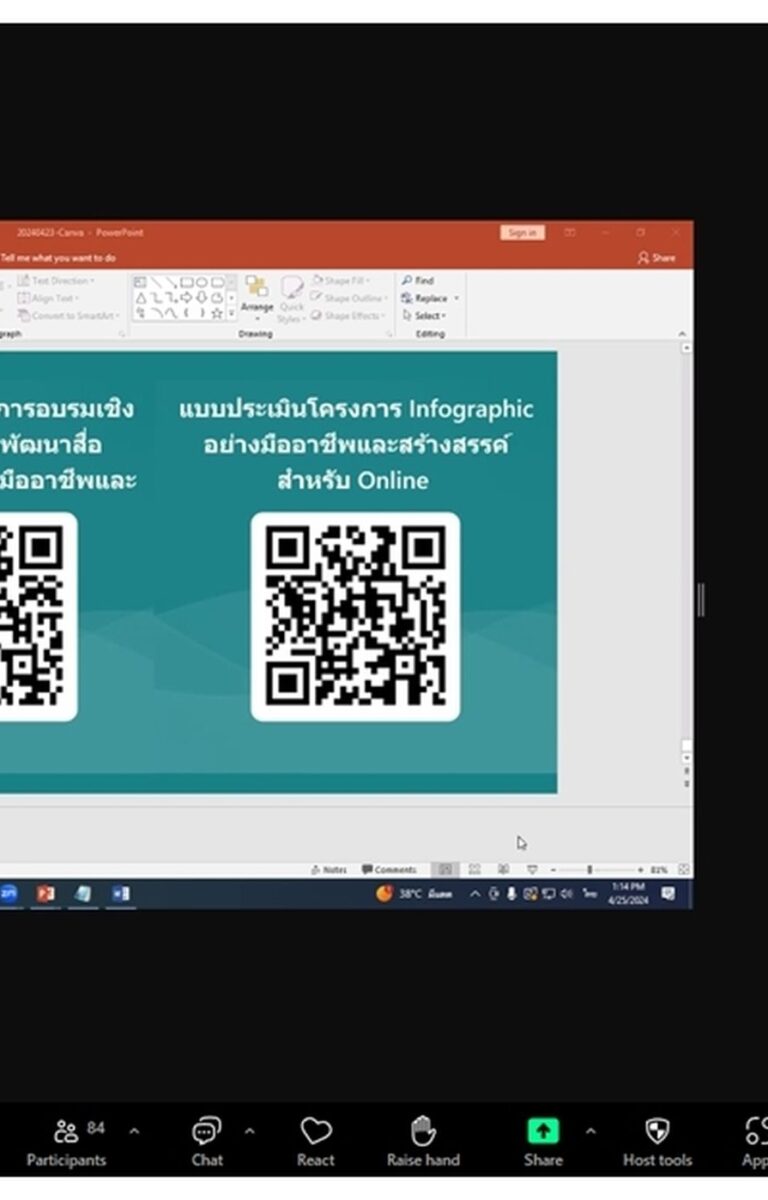Screen dimensions: 768x1200
Task: Open the Zoom Participants panel
Action: click(x=66, y=1143)
